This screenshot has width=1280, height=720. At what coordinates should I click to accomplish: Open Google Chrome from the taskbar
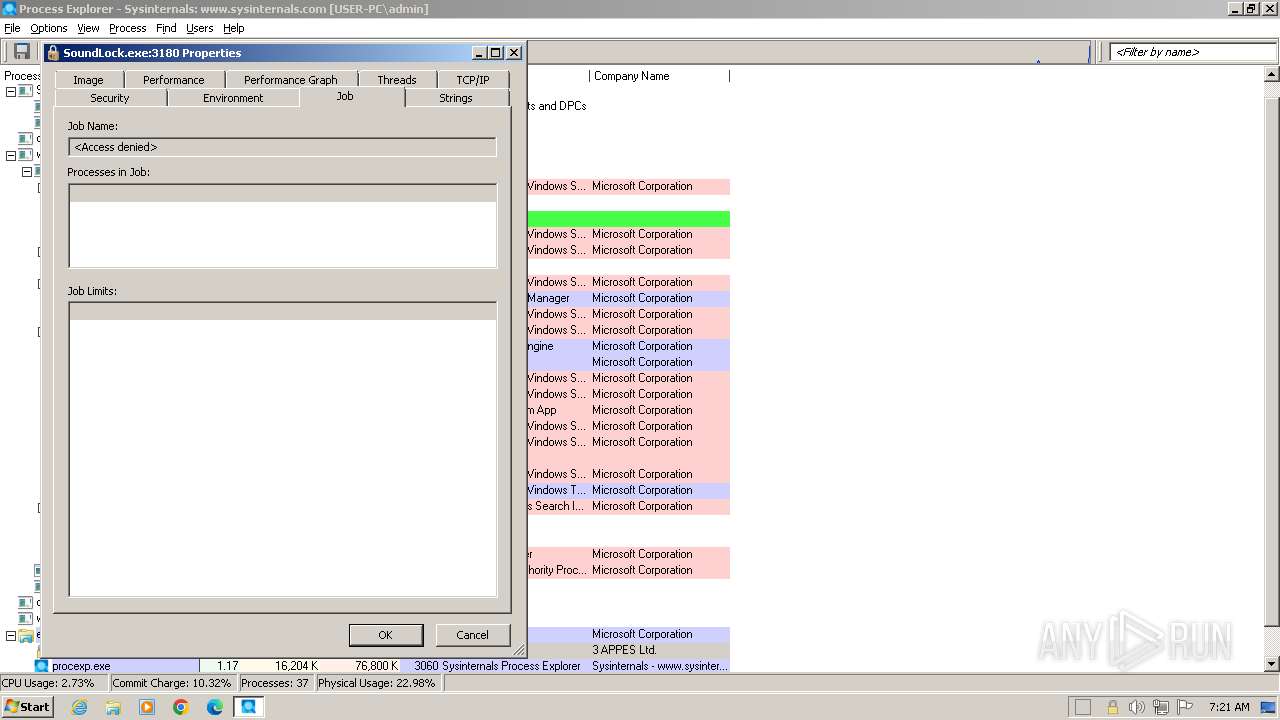(x=181, y=707)
